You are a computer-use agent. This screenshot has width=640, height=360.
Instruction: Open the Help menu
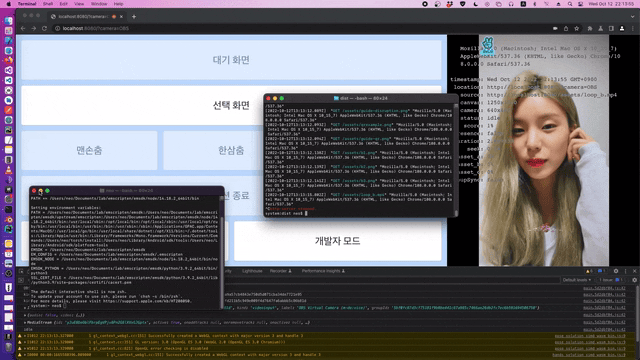(x=118, y=4)
